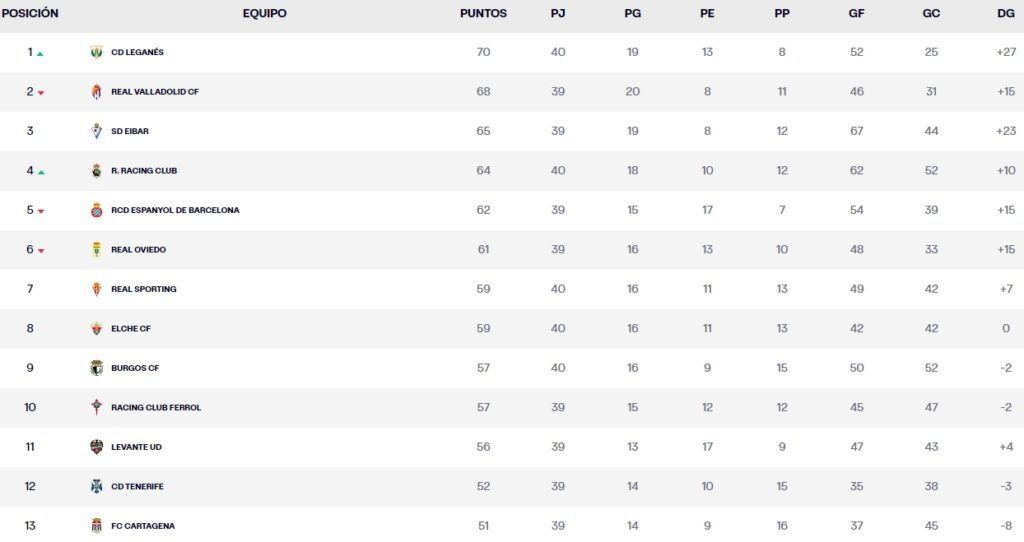The width and height of the screenshot is (1024, 542).
Task: Click the Real Valladolid CF crest
Action: click(96, 92)
